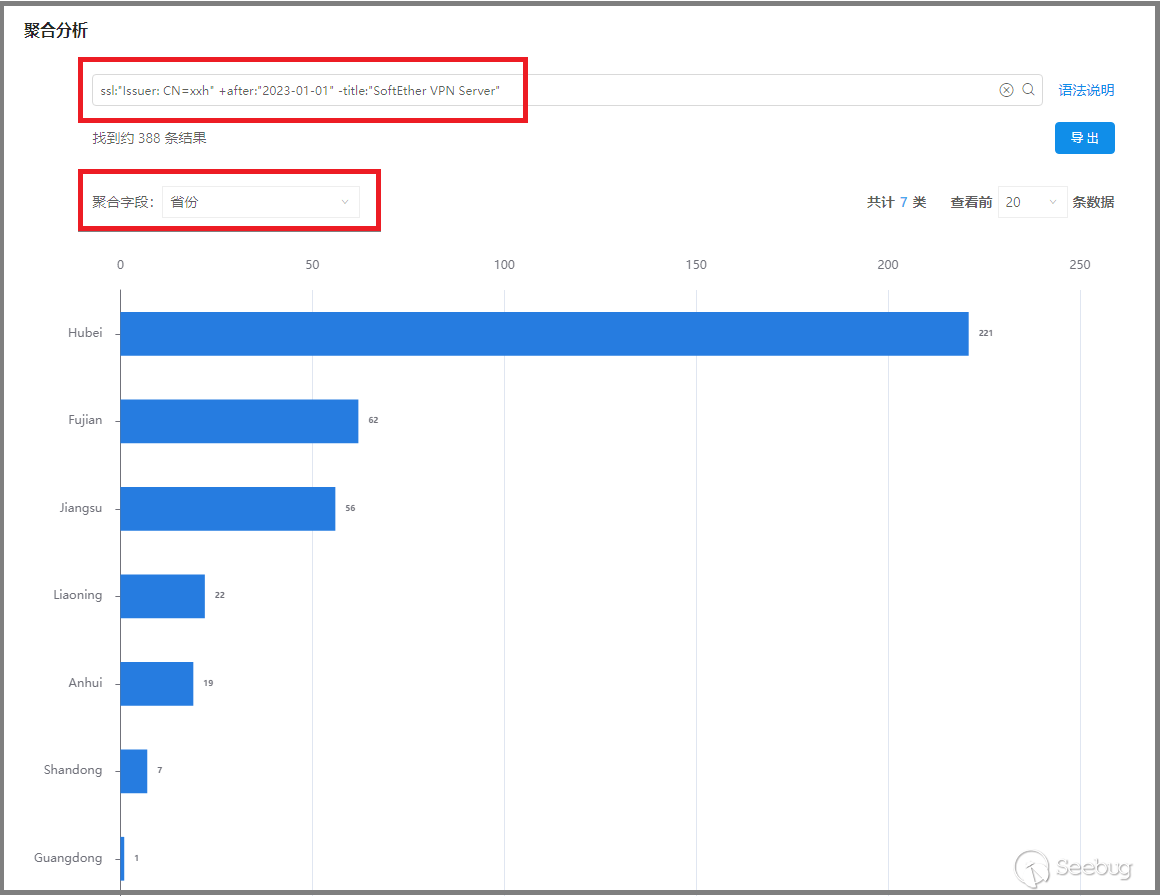Open the 语法说明 syntax help link
This screenshot has height=896, width=1160.
click(1086, 90)
